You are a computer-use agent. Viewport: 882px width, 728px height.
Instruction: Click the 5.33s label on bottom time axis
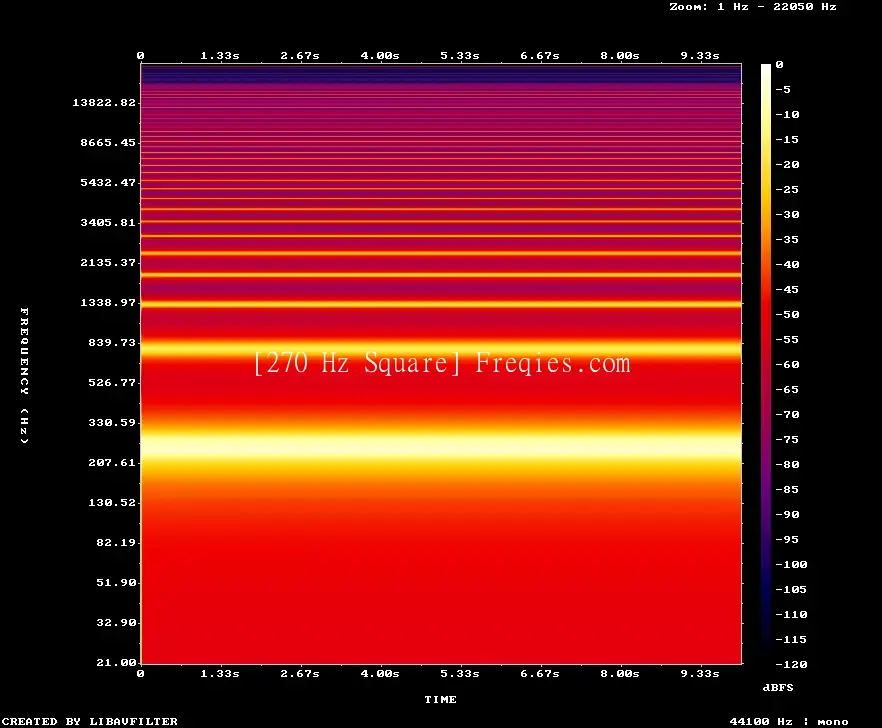pyautogui.click(x=460, y=673)
